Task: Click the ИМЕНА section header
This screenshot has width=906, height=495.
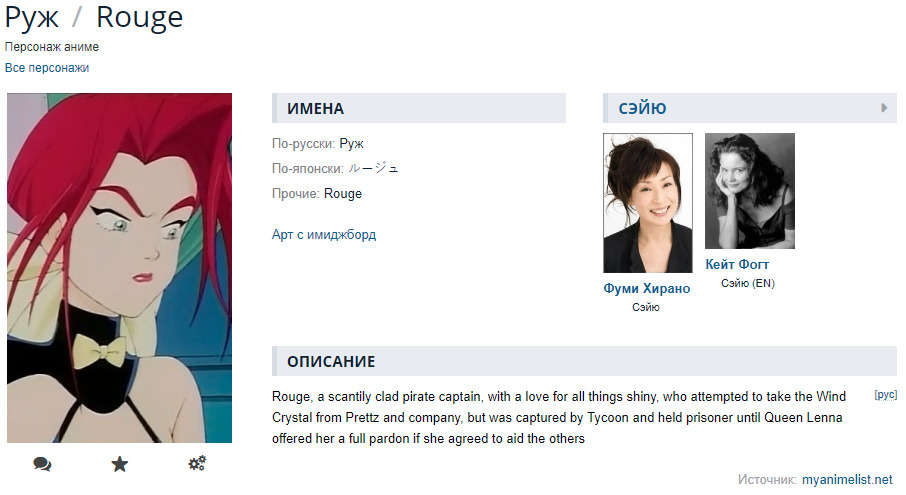Action: click(x=316, y=109)
